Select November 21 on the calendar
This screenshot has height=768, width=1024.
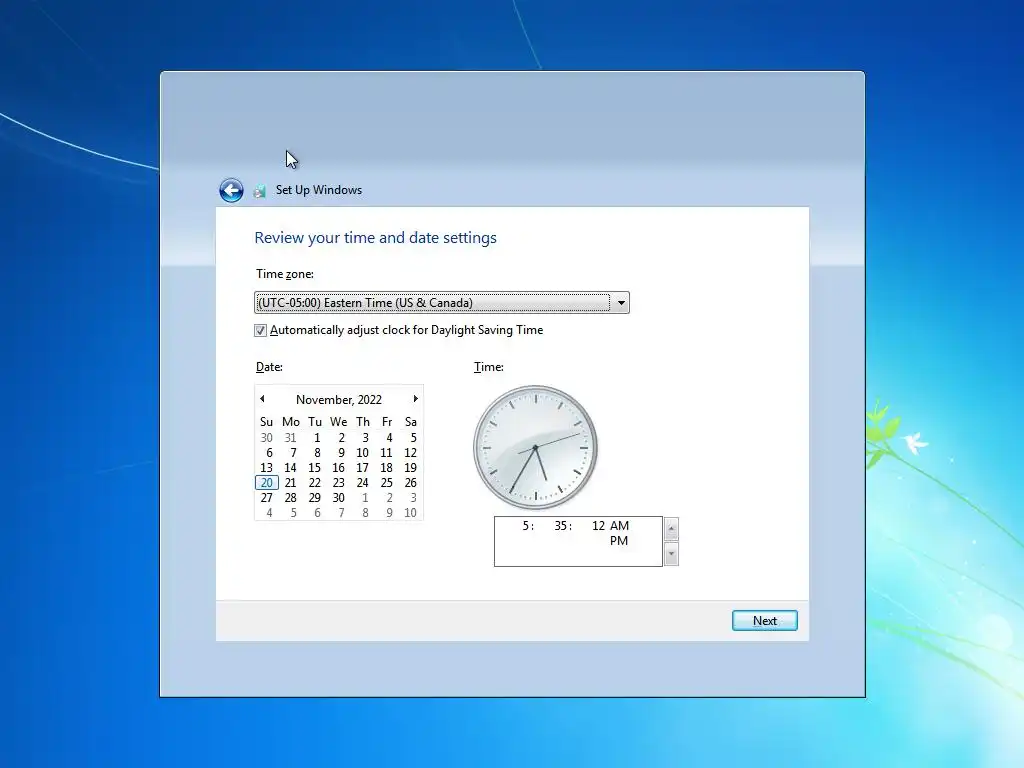click(291, 483)
